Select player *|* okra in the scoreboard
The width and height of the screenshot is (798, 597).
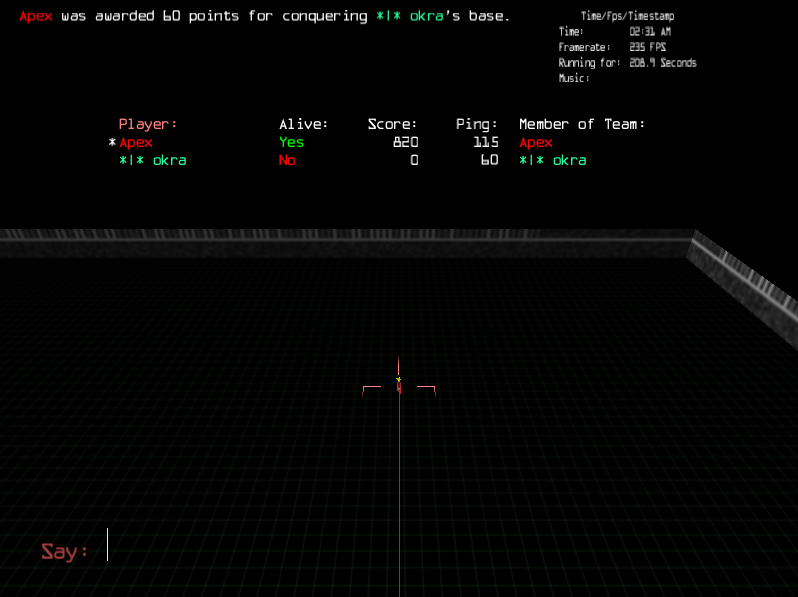point(152,160)
